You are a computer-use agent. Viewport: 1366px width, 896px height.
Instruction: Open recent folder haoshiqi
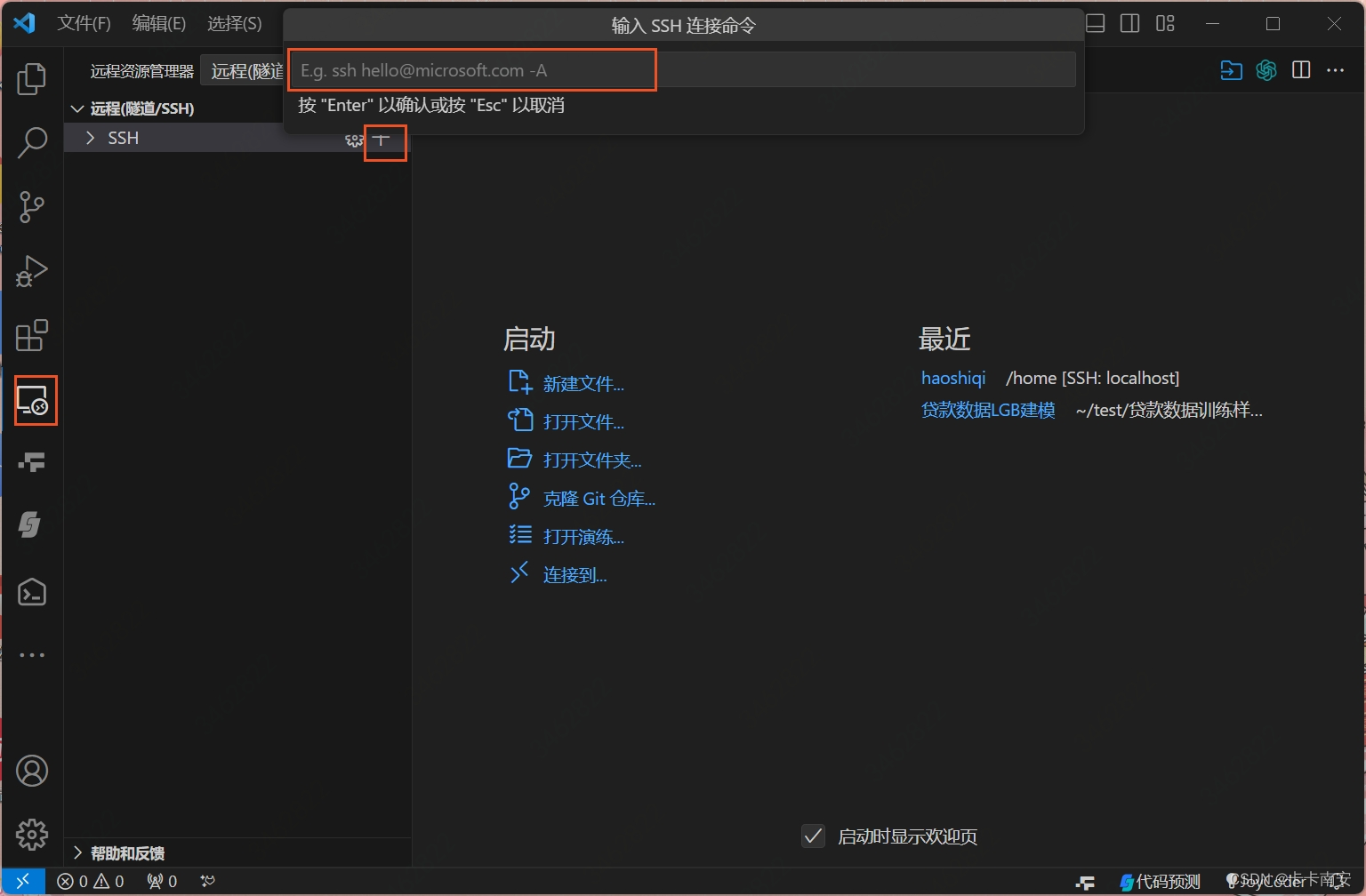click(x=953, y=378)
